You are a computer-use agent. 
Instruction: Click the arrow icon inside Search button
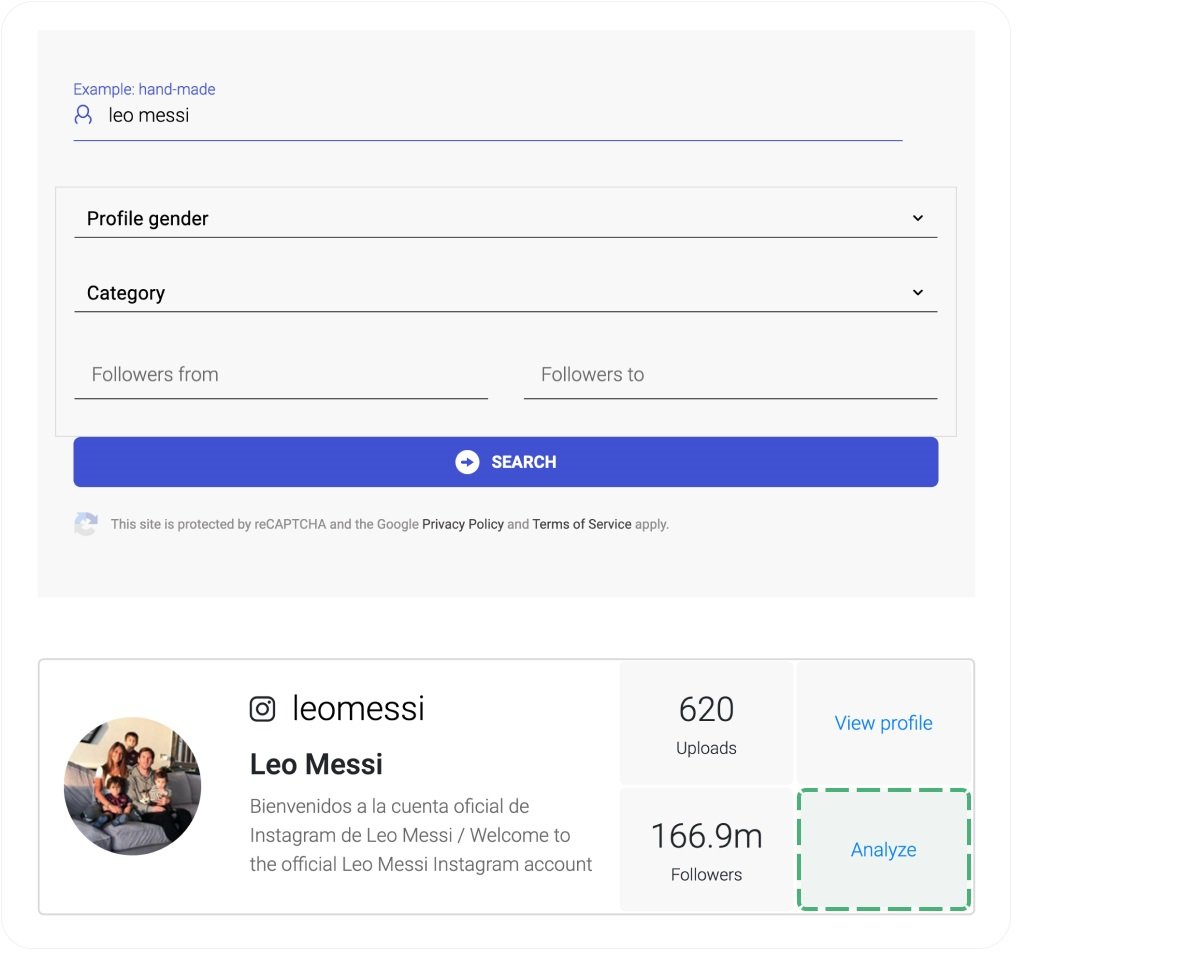coord(467,462)
